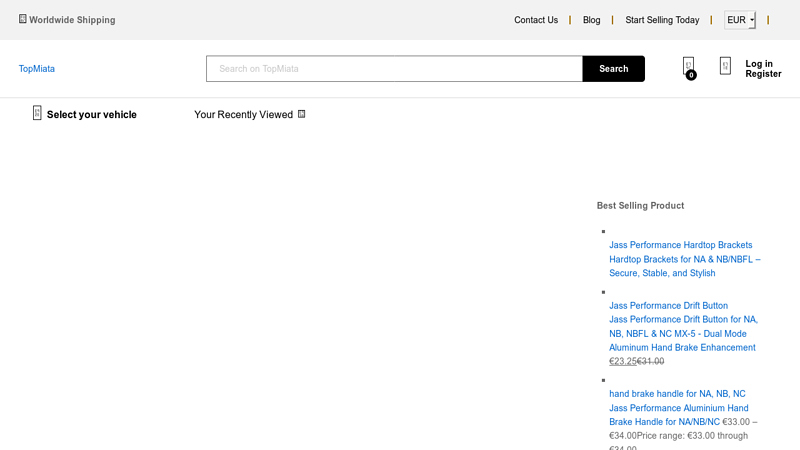The height and width of the screenshot is (450, 800).
Task: Expand Your Recently Viewed list
Action: tap(243, 115)
